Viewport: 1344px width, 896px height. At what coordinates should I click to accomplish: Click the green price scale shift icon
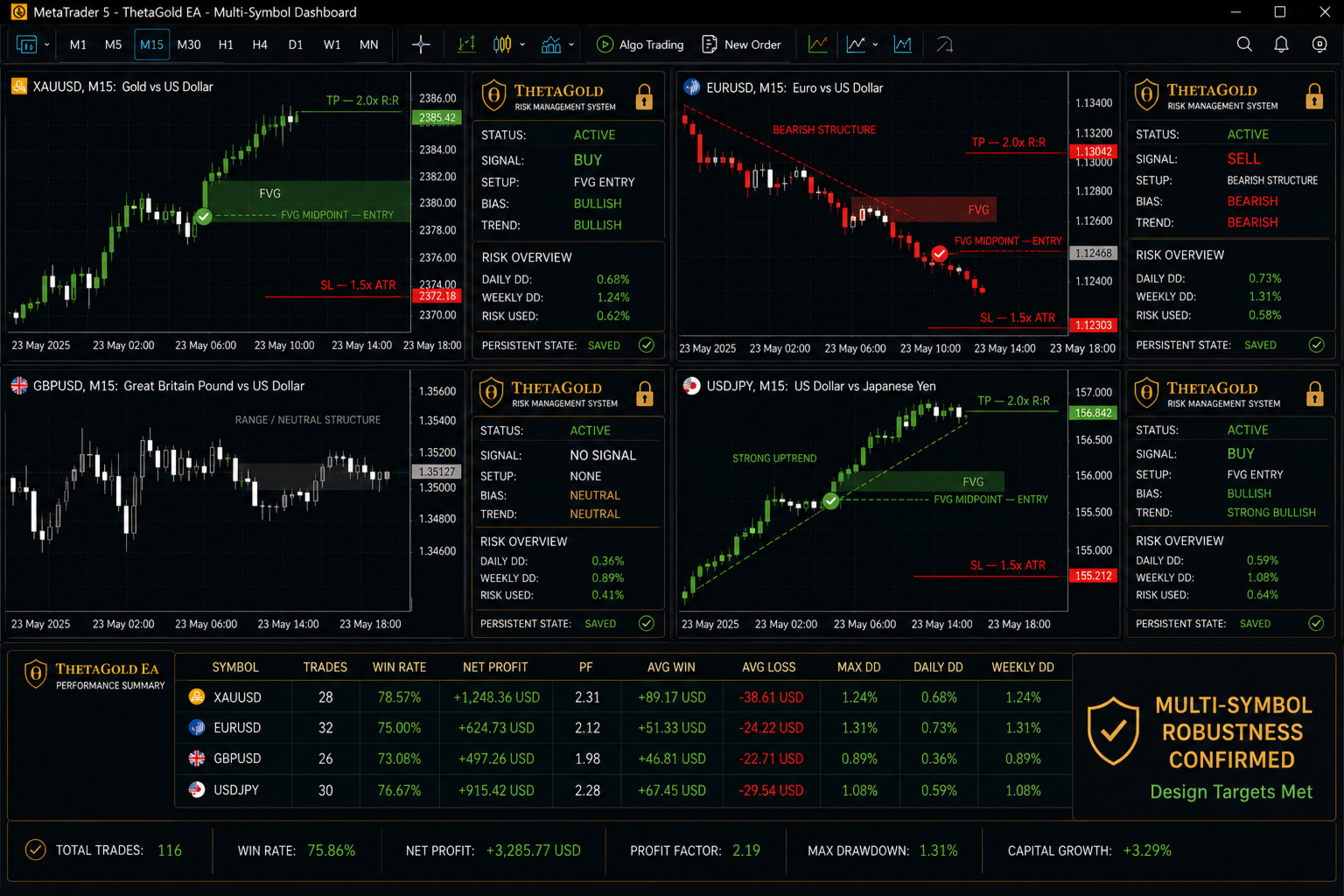(x=466, y=45)
